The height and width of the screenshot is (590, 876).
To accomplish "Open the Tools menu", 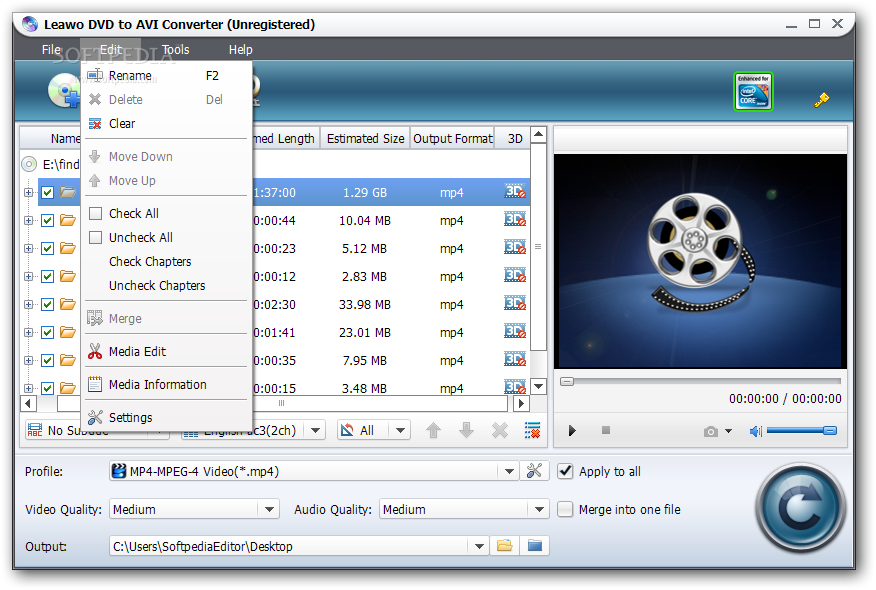I will [175, 49].
